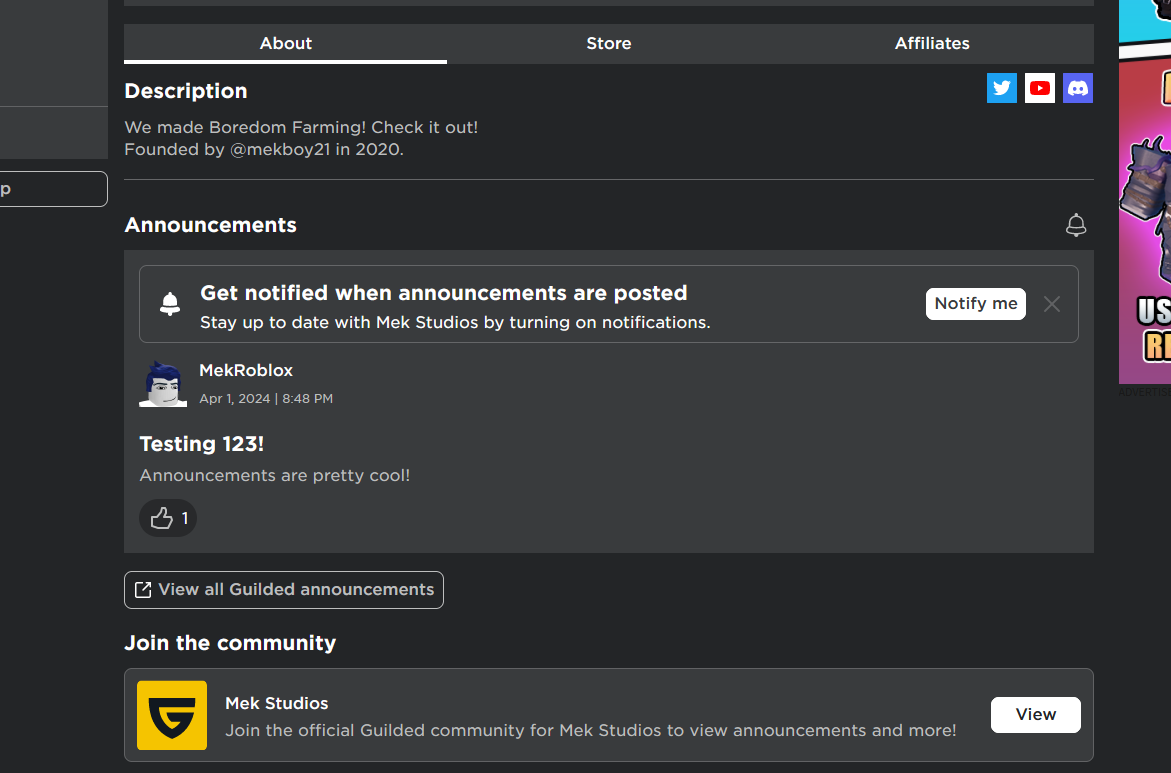Click the announcement timestamp Apr 1, 2024
1171x773 pixels.
[266, 398]
